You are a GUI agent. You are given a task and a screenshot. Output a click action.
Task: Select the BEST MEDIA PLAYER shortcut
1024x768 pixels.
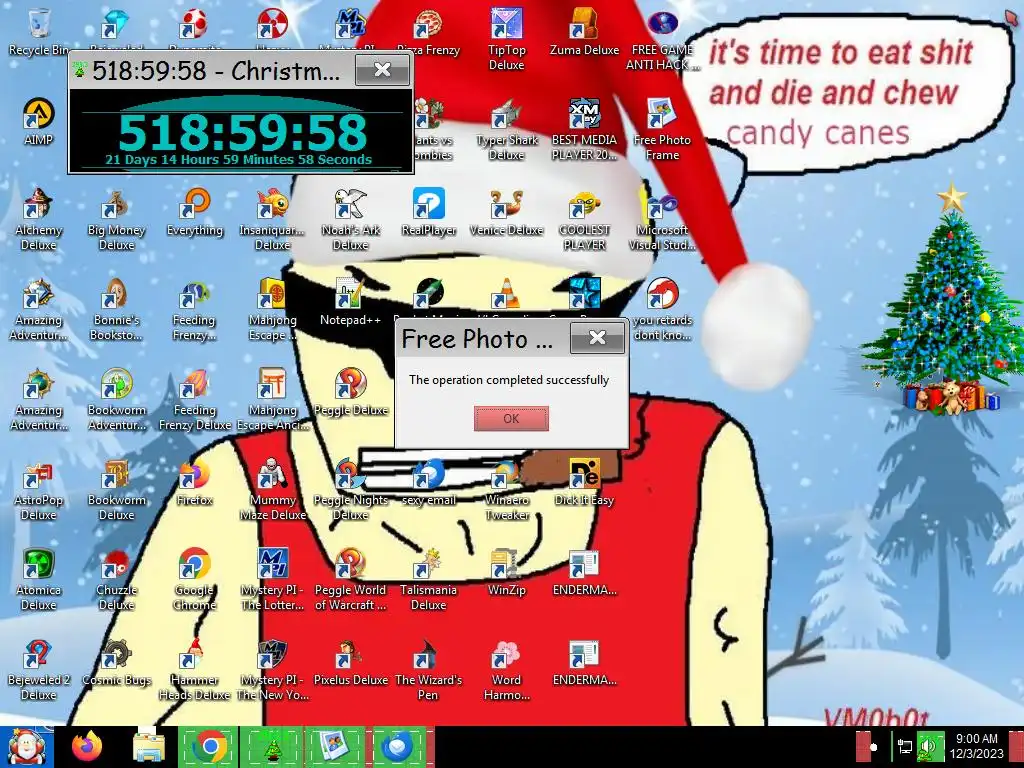(x=584, y=129)
